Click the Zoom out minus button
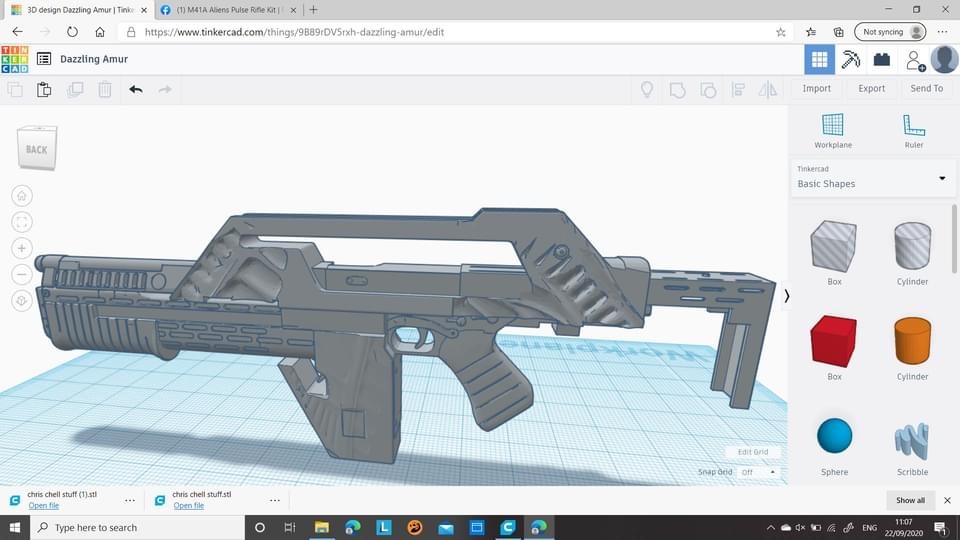Viewport: 960px width, 540px height. tap(21, 274)
